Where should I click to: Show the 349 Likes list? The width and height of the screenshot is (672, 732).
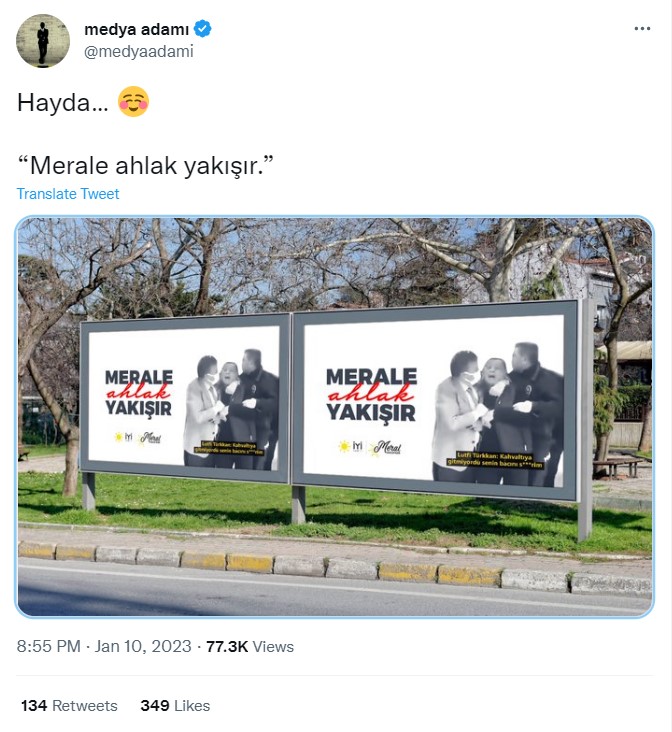175,705
